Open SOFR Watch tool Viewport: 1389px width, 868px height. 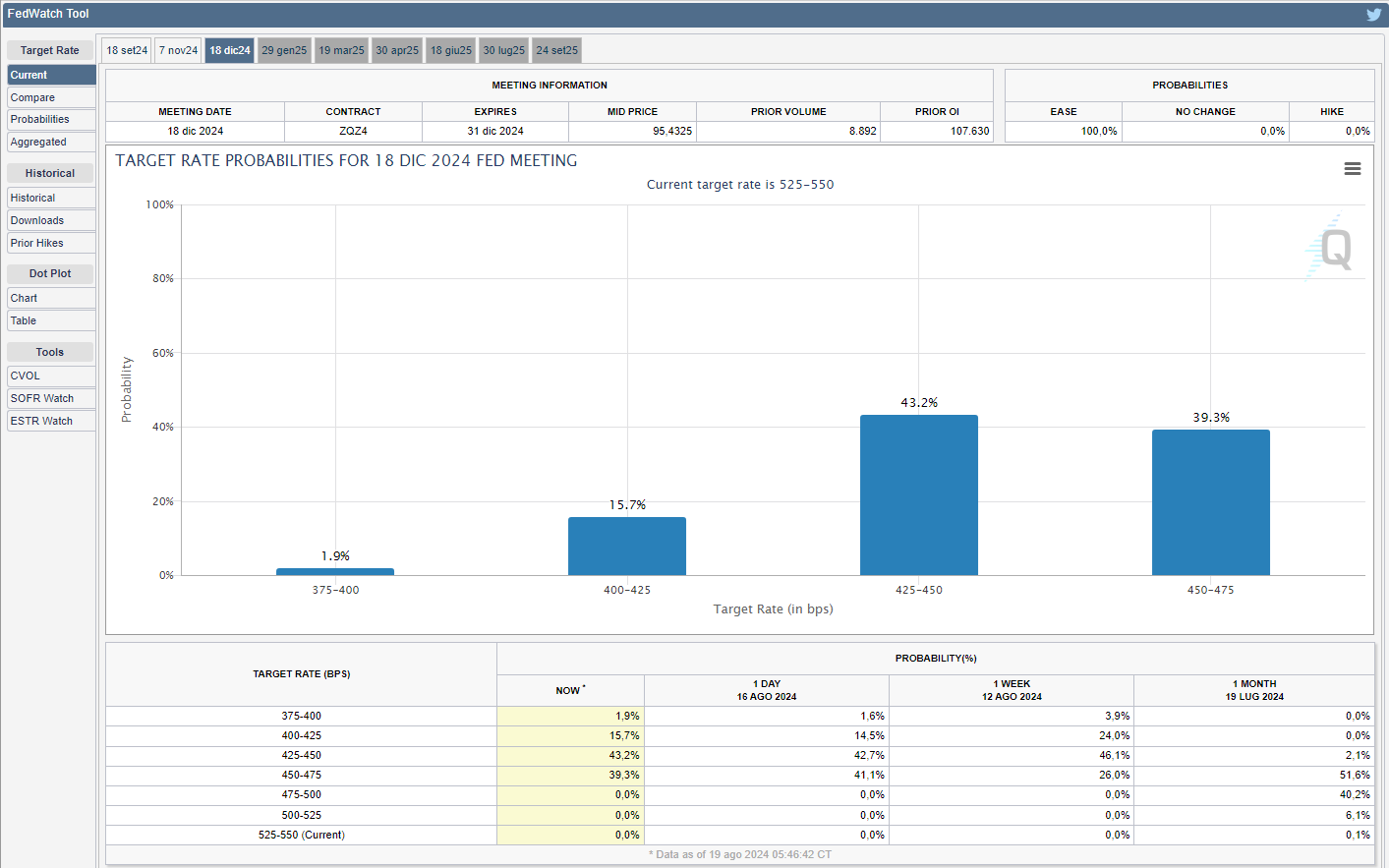point(51,398)
